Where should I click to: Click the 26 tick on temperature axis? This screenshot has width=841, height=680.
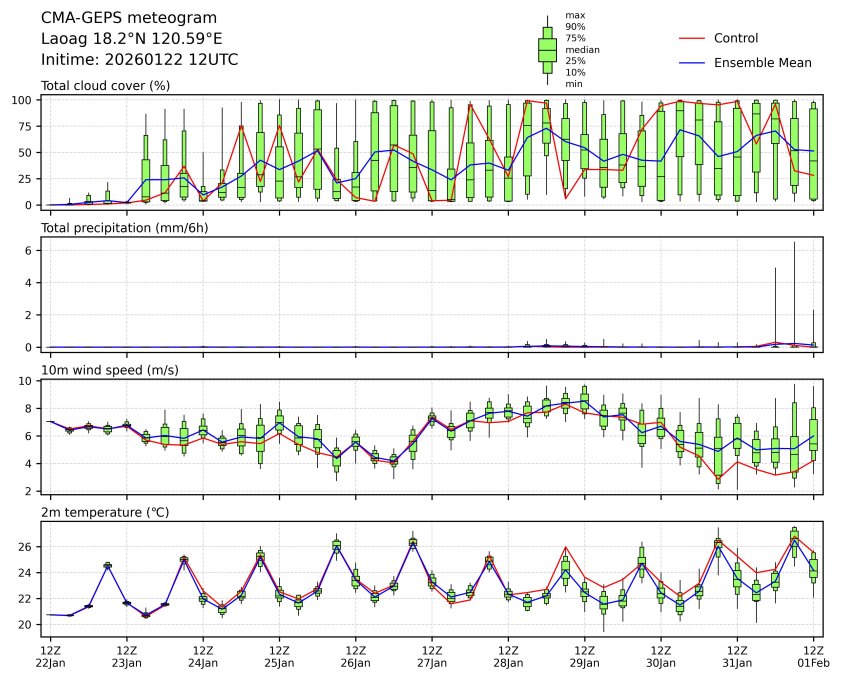click(29, 547)
